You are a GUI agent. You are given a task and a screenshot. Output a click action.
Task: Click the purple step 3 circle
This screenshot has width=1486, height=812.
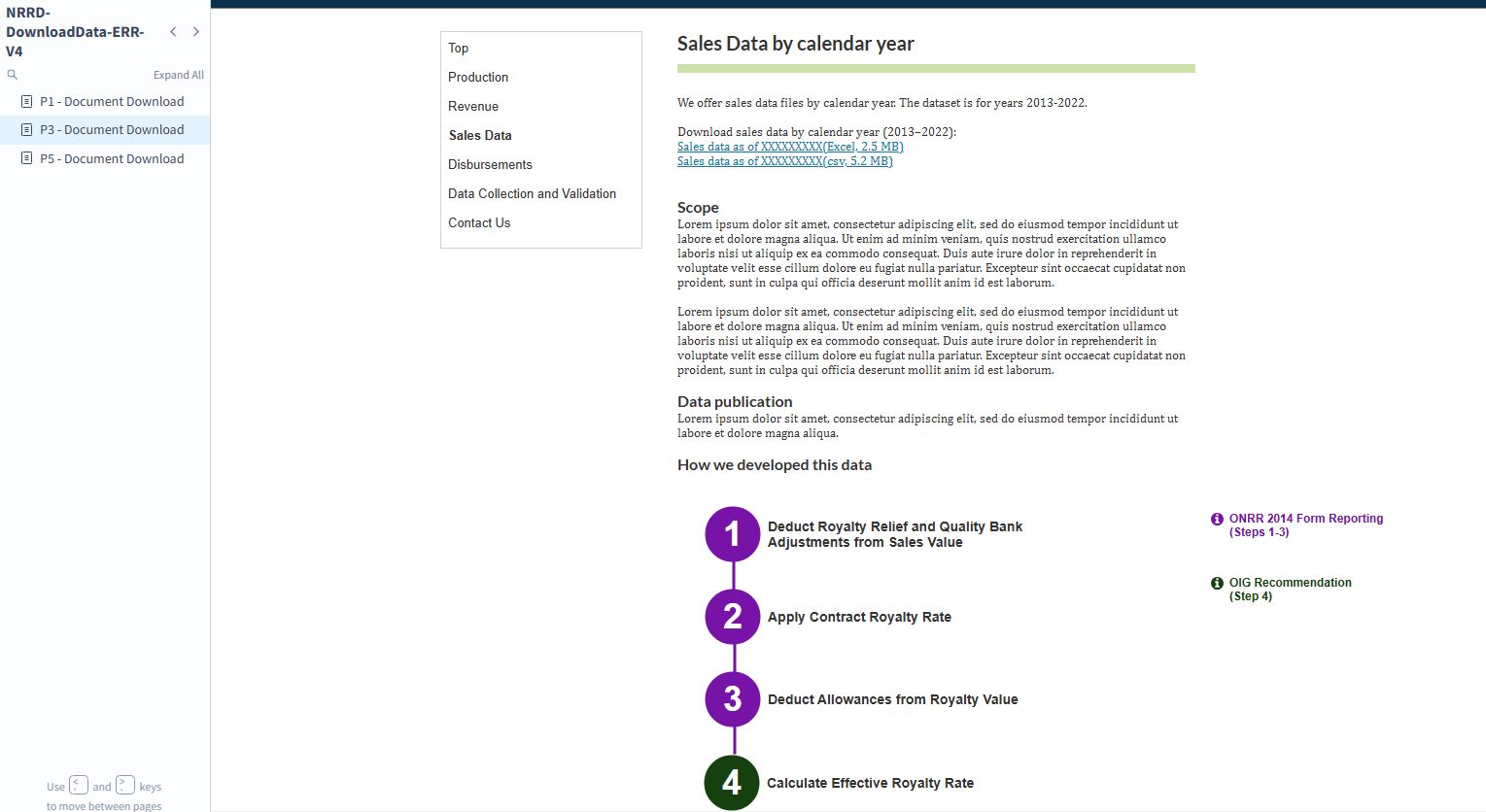tap(733, 699)
